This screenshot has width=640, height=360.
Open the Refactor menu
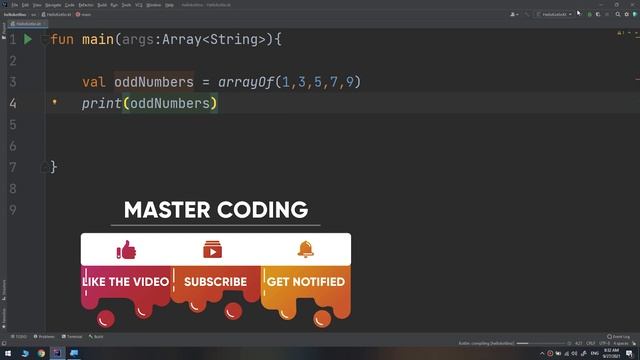[86, 5]
